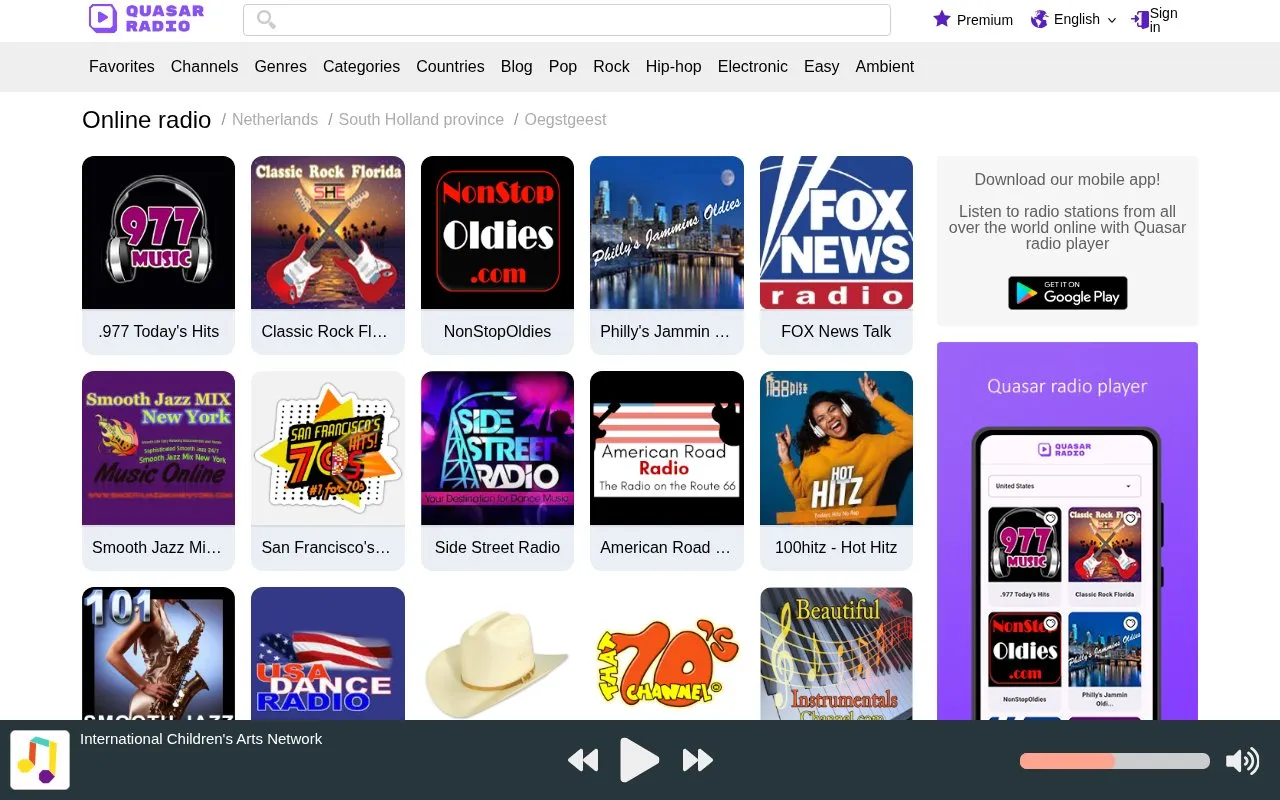Skip to next station with the fast-forward button
The width and height of the screenshot is (1280, 800).
697,760
